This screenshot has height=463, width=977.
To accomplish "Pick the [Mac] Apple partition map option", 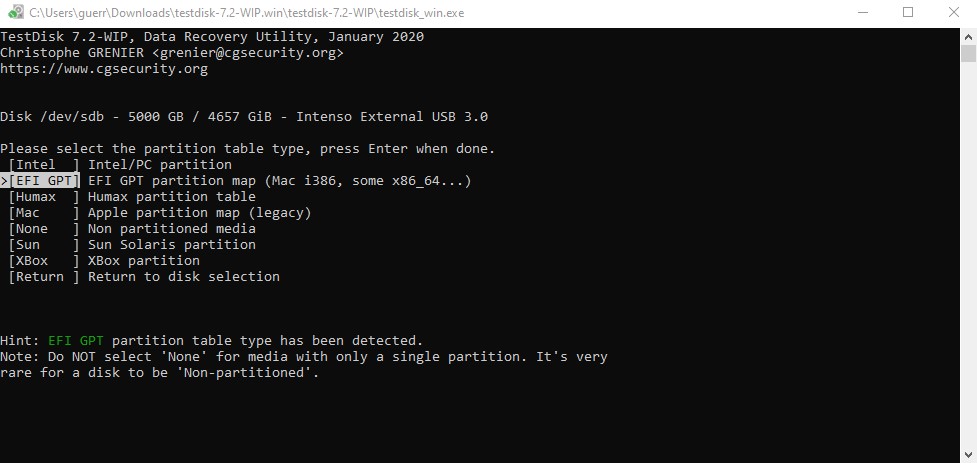I will 44,213.
